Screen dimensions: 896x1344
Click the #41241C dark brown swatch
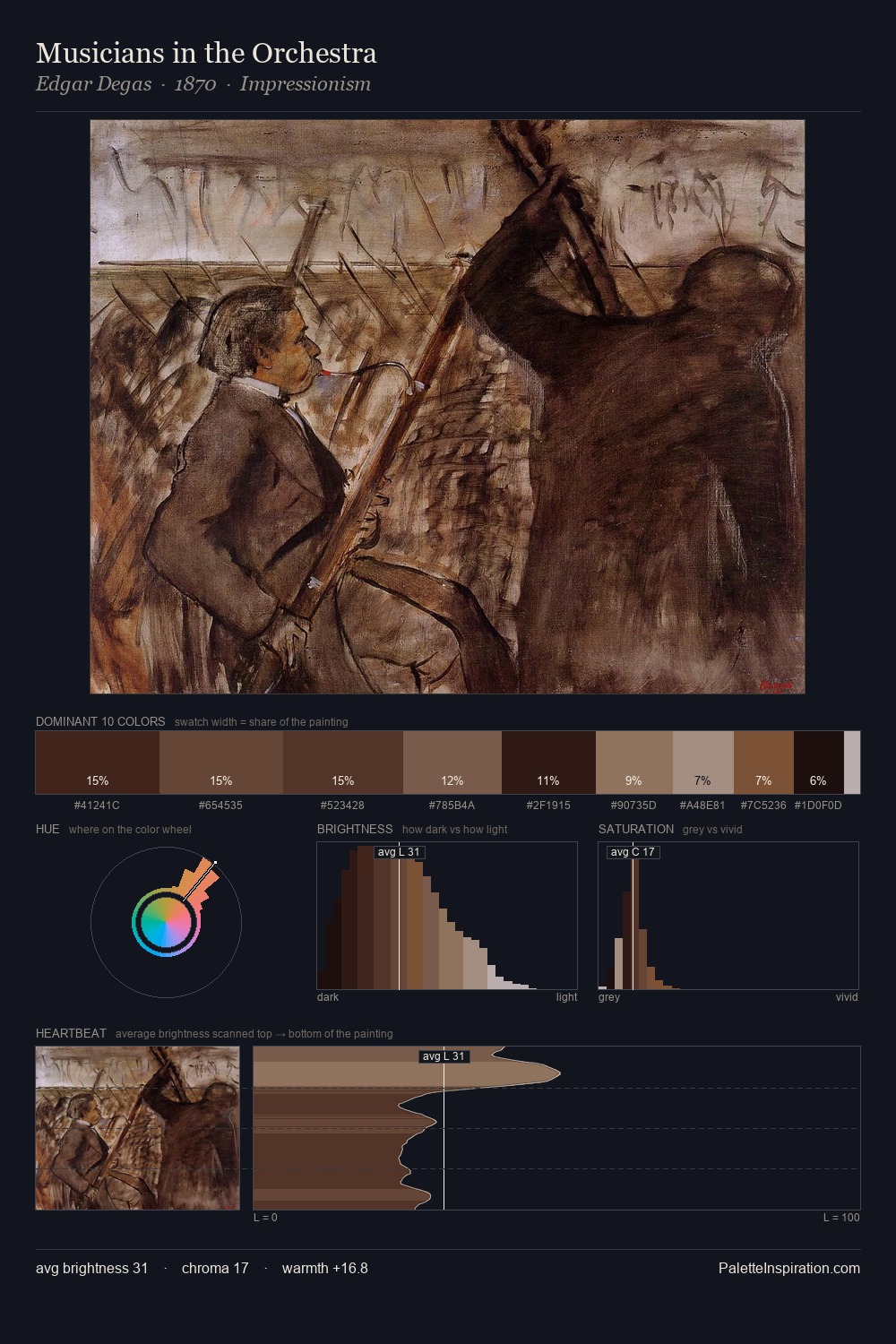(x=98, y=762)
